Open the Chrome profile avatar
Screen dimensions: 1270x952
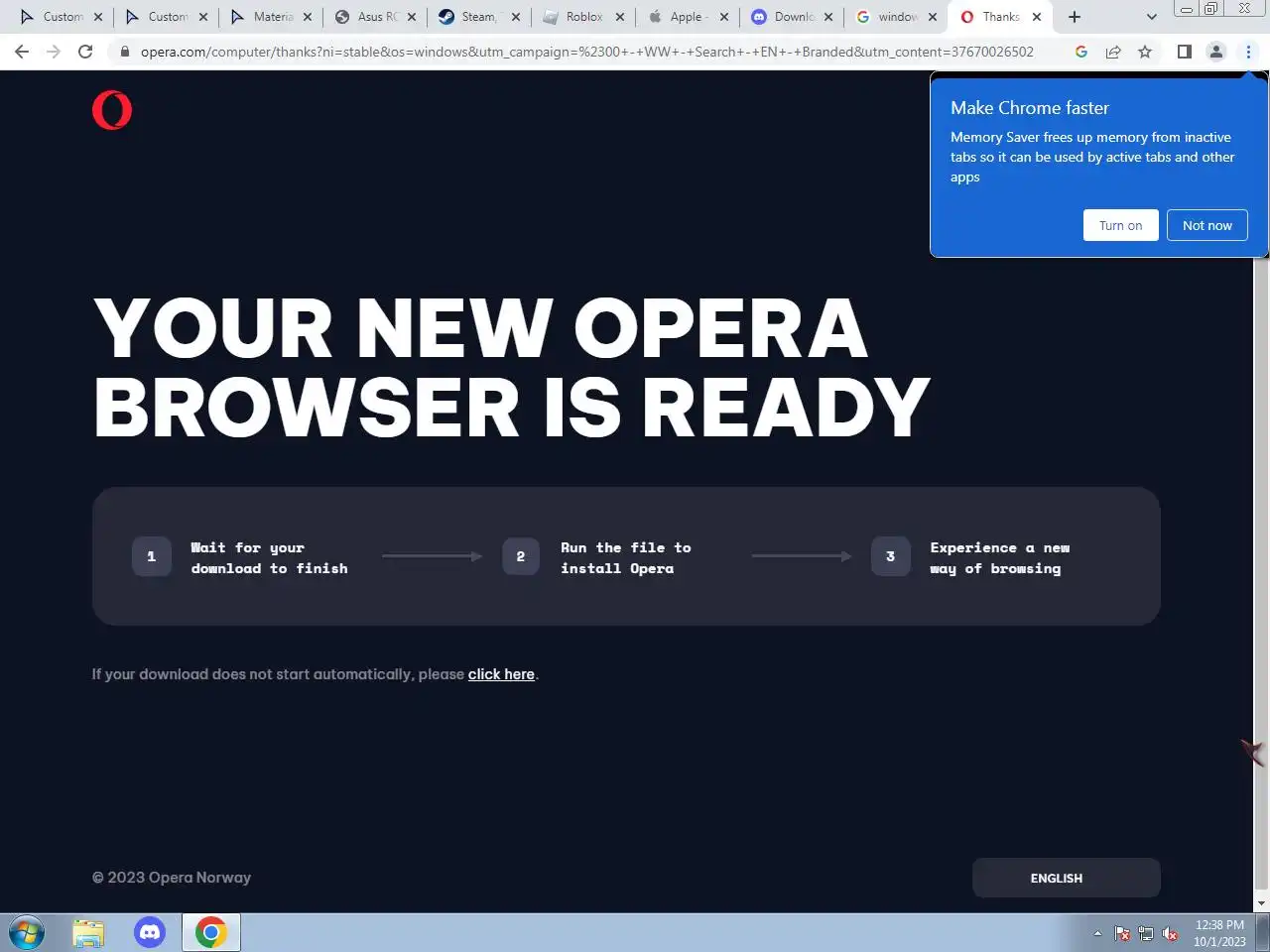(x=1215, y=52)
